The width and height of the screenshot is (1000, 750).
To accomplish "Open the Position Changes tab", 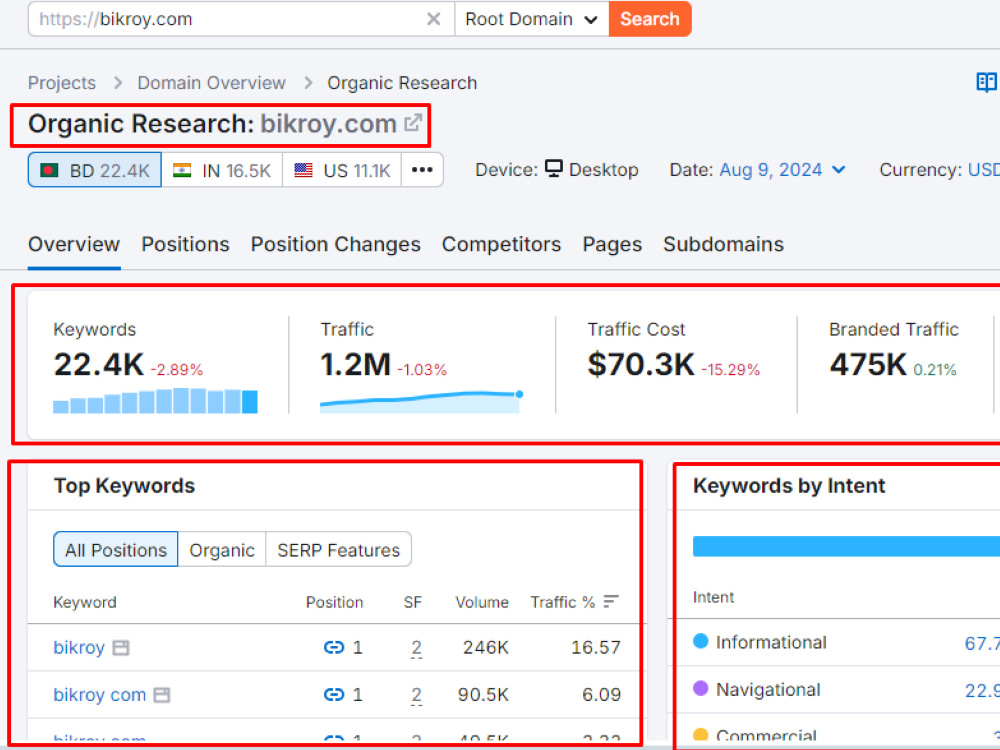I will [335, 244].
